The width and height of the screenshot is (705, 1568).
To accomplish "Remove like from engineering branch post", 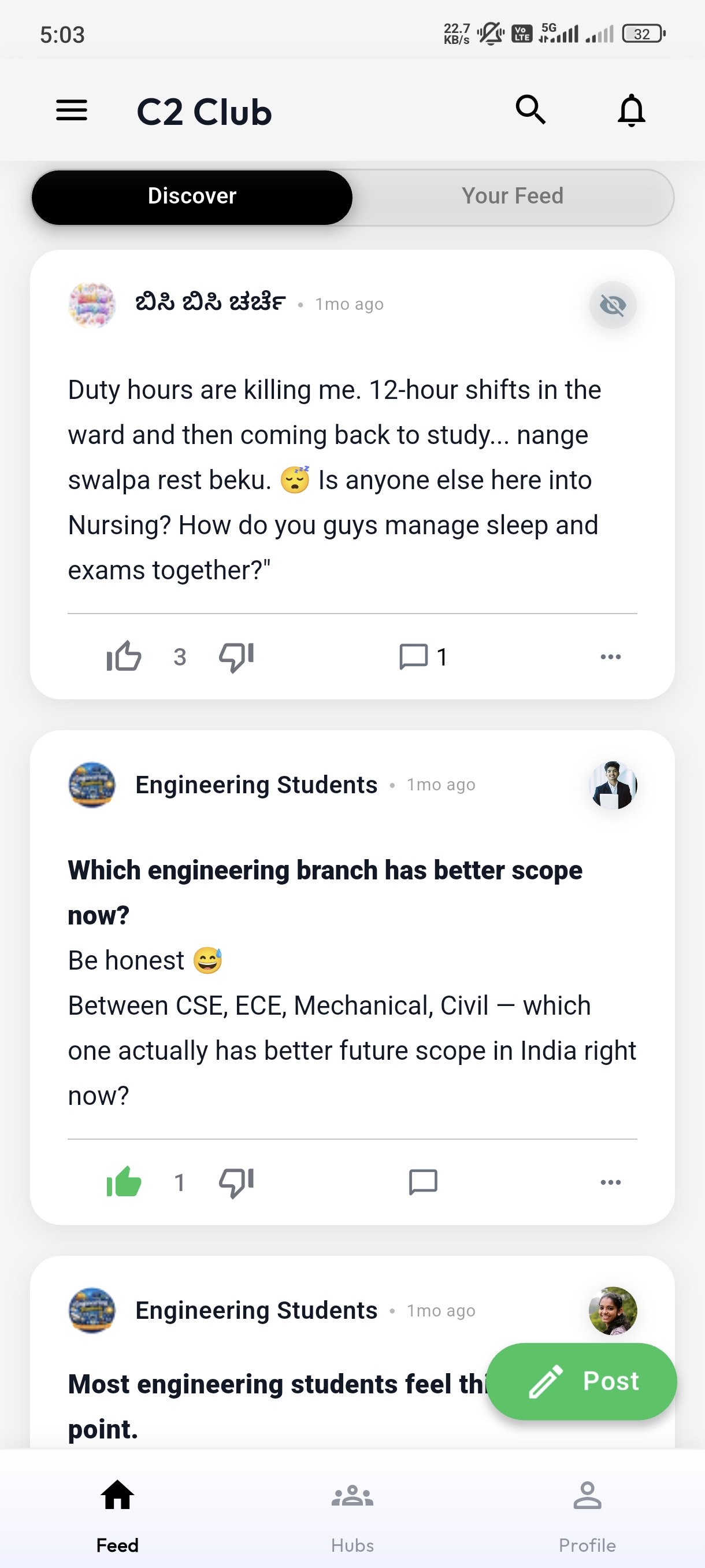I will coord(124,1181).
